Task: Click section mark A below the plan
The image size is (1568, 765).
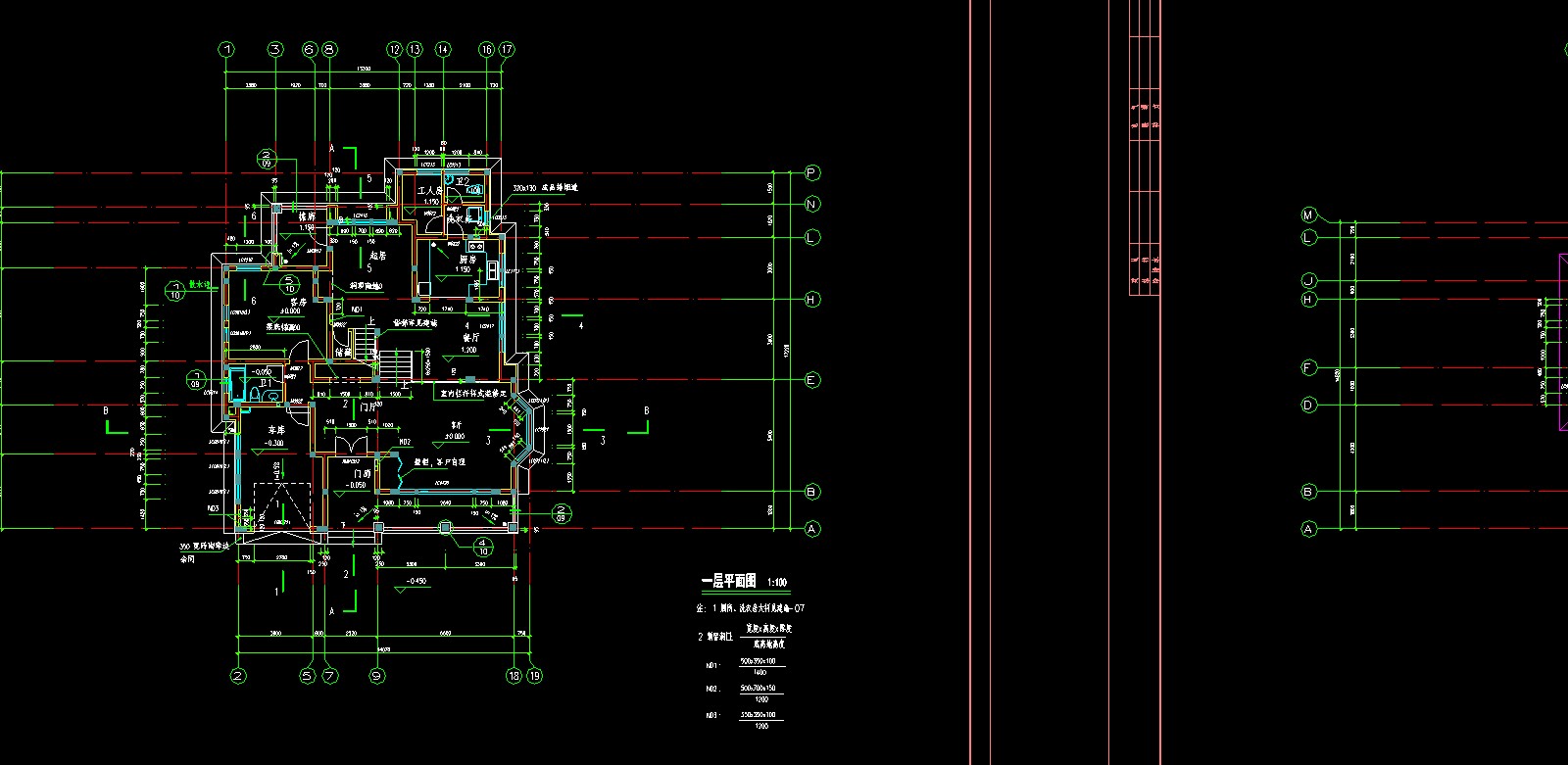Action: (x=331, y=610)
